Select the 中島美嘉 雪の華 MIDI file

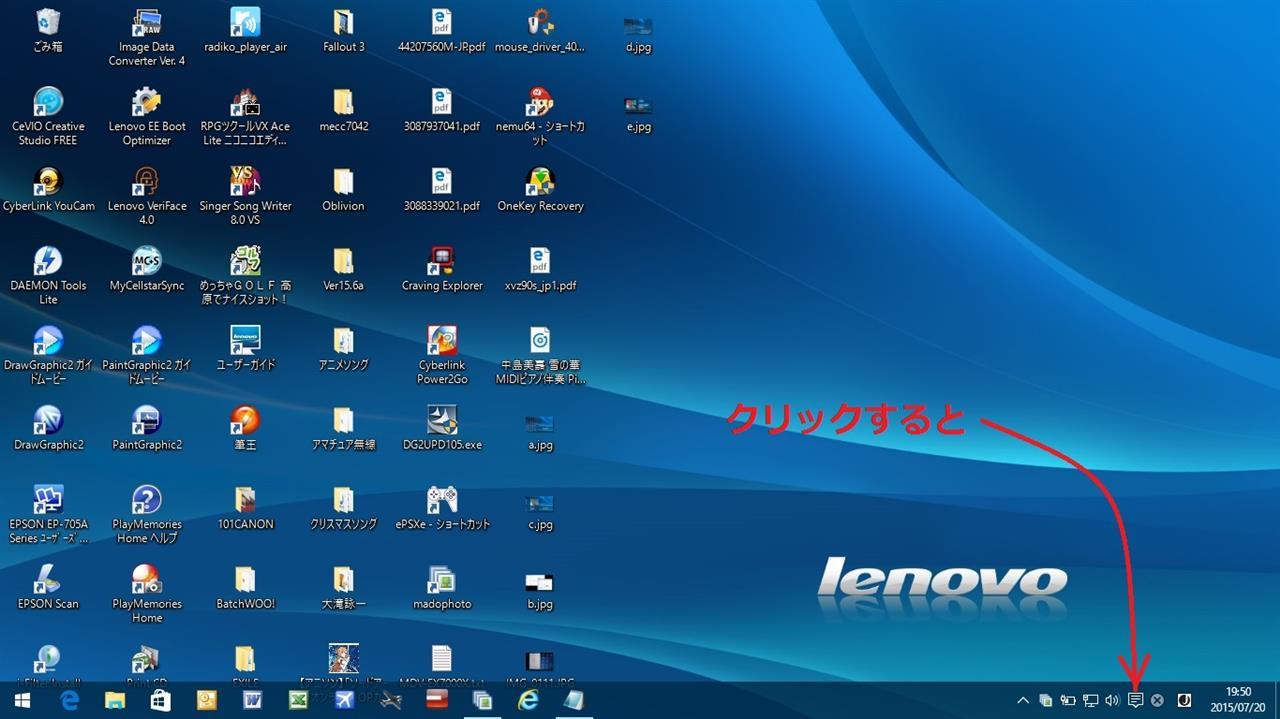click(x=540, y=355)
